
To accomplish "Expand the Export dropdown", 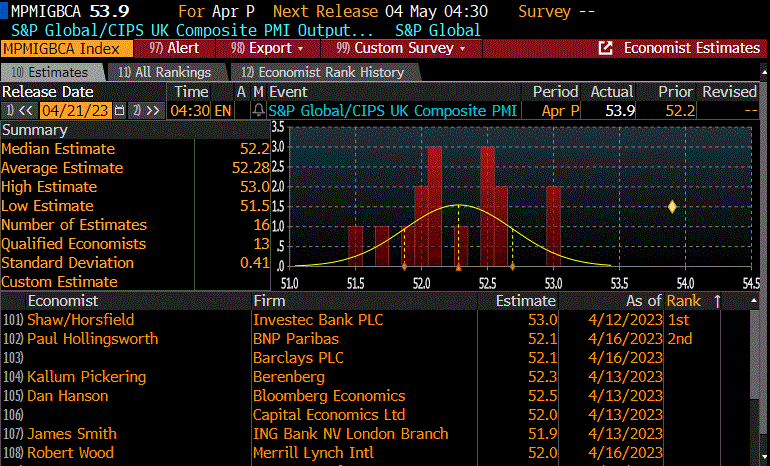I will [267, 48].
